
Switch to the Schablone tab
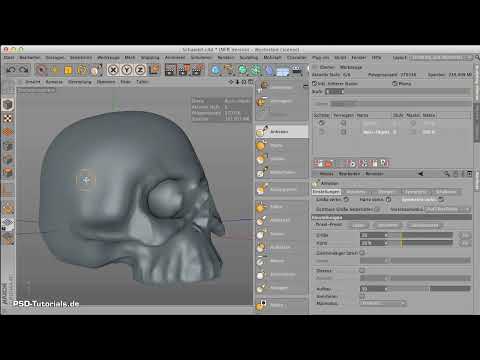pyautogui.click(x=446, y=192)
